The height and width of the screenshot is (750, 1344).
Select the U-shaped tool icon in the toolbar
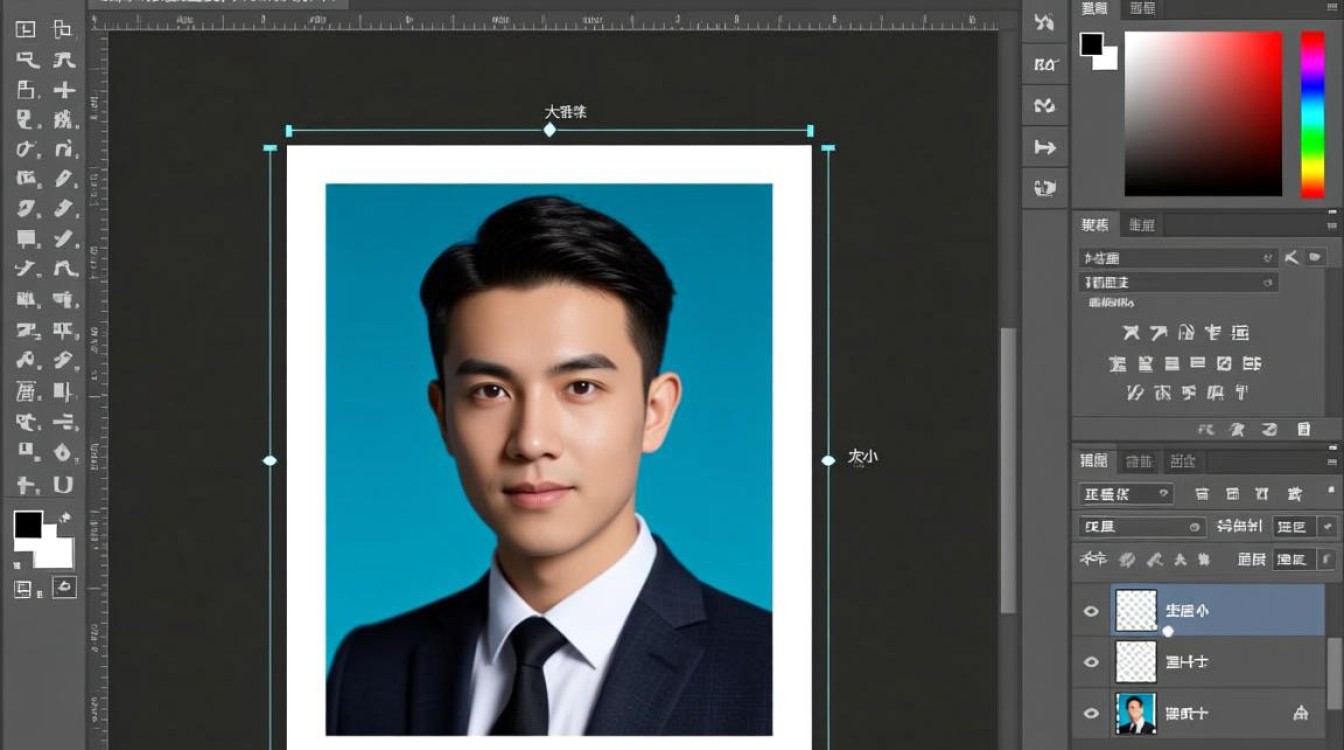click(x=63, y=485)
